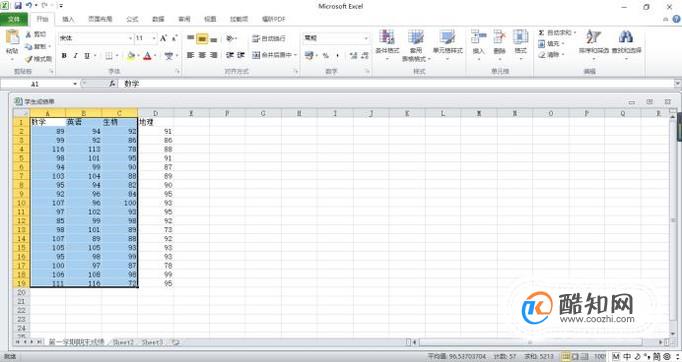Click the Insert cells icon
The image size is (682, 362).
[x=478, y=37]
